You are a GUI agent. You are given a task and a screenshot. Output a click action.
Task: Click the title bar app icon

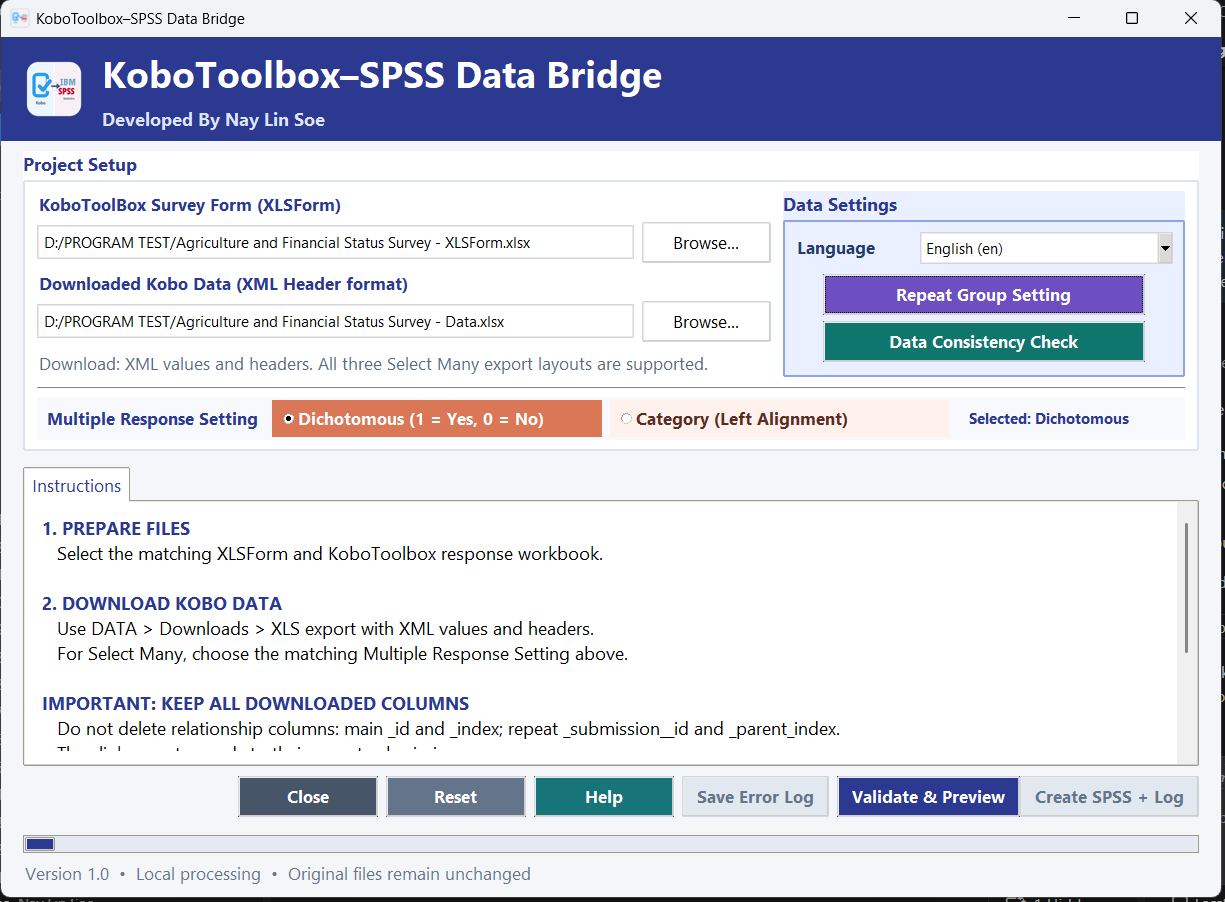coord(19,18)
